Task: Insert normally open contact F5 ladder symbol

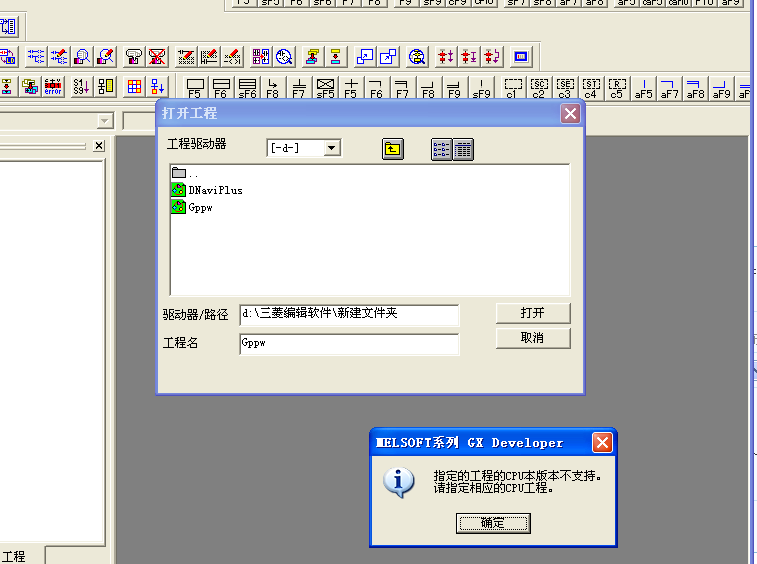Action: (x=195, y=88)
